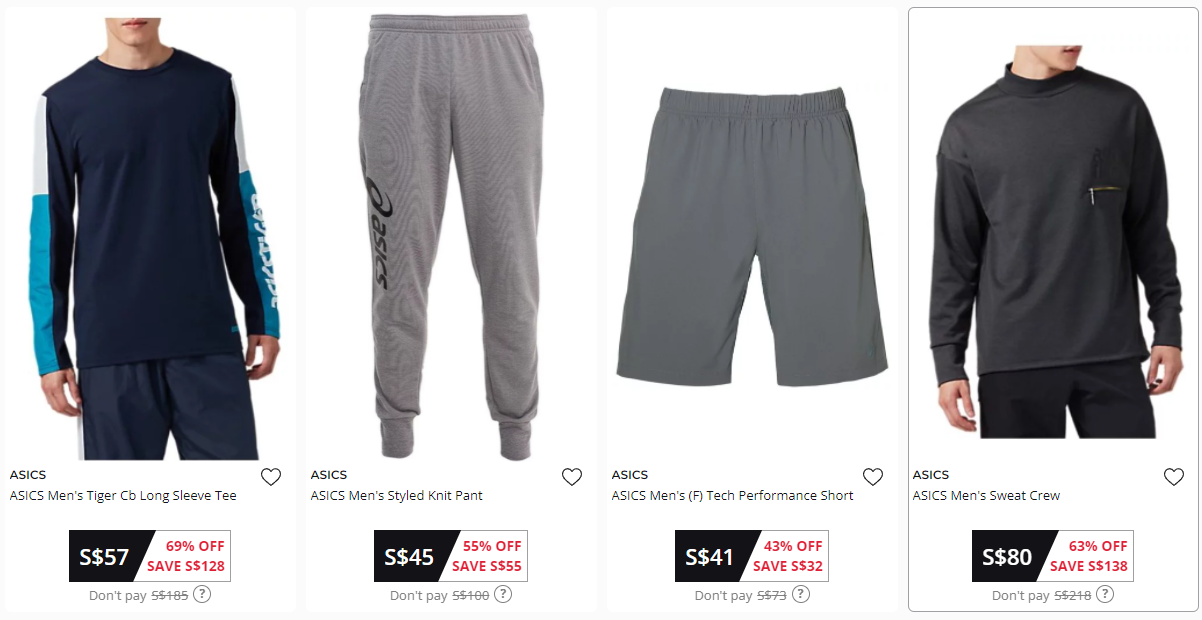Open price info help beside S$185

202,594
